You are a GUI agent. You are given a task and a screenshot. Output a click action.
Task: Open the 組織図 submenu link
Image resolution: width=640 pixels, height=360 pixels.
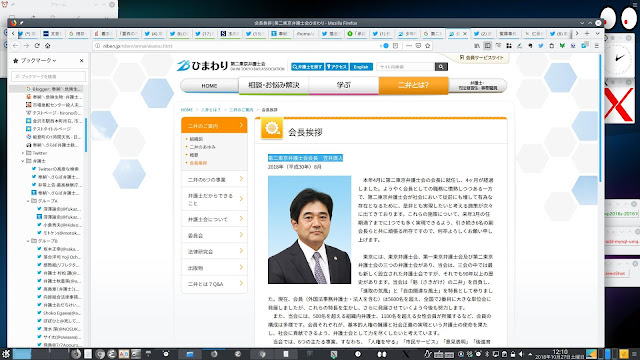pyautogui.click(x=196, y=139)
